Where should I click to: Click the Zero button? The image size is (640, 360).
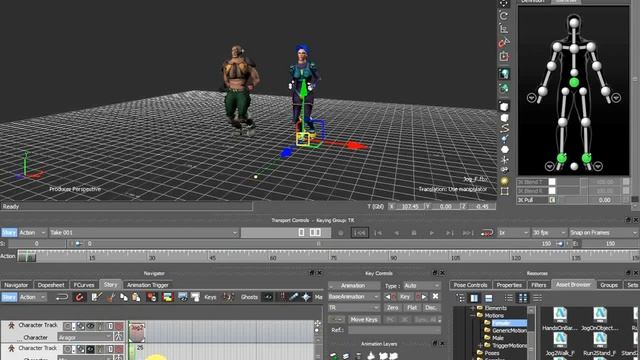point(392,308)
